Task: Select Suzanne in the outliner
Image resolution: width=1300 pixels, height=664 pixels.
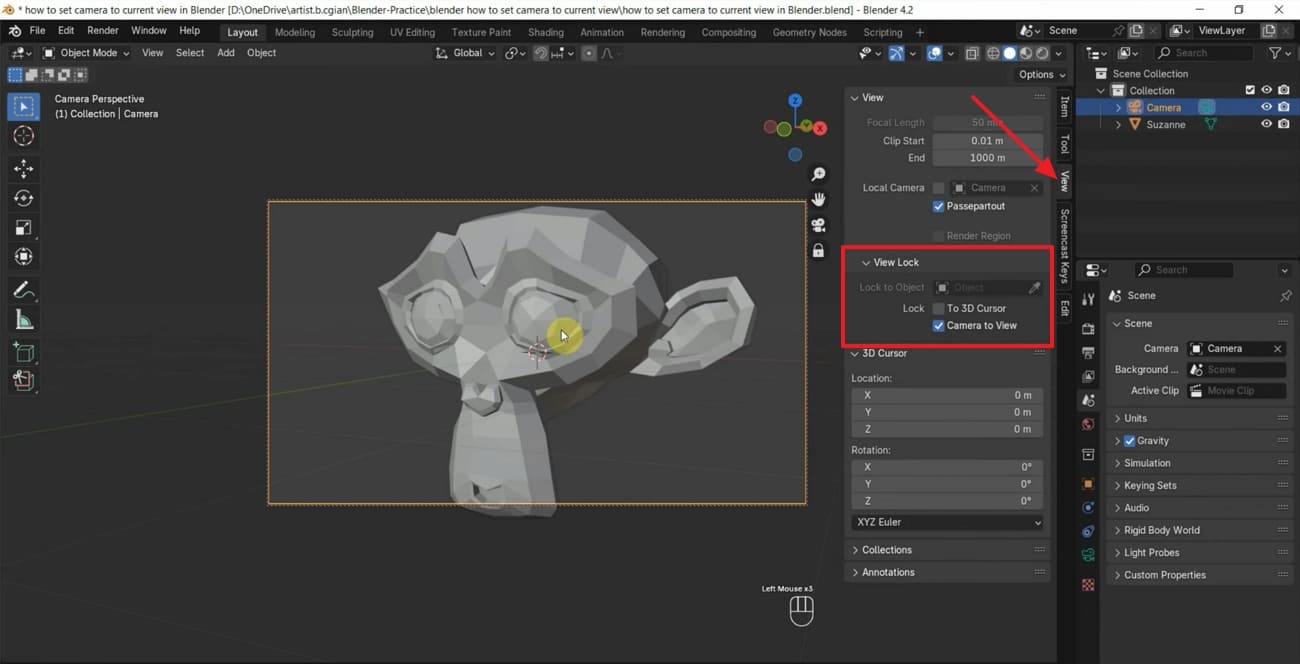Action: click(x=1166, y=124)
